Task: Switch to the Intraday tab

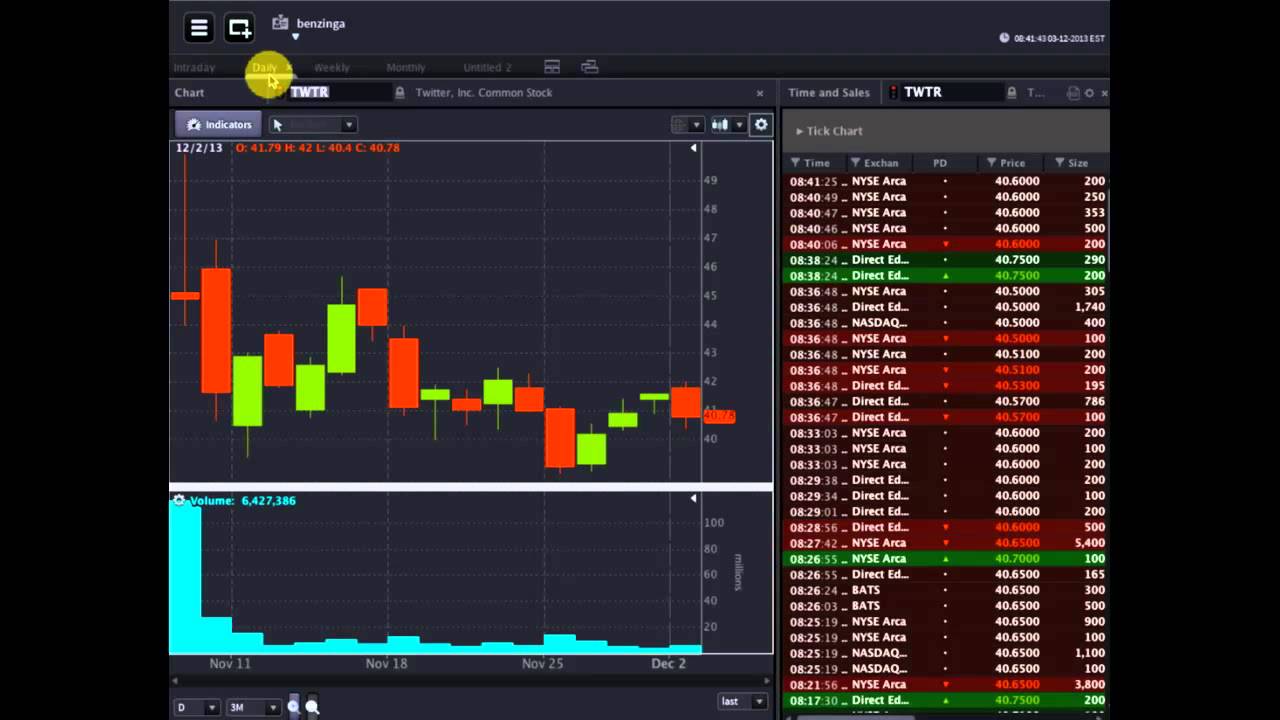Action: coord(194,67)
